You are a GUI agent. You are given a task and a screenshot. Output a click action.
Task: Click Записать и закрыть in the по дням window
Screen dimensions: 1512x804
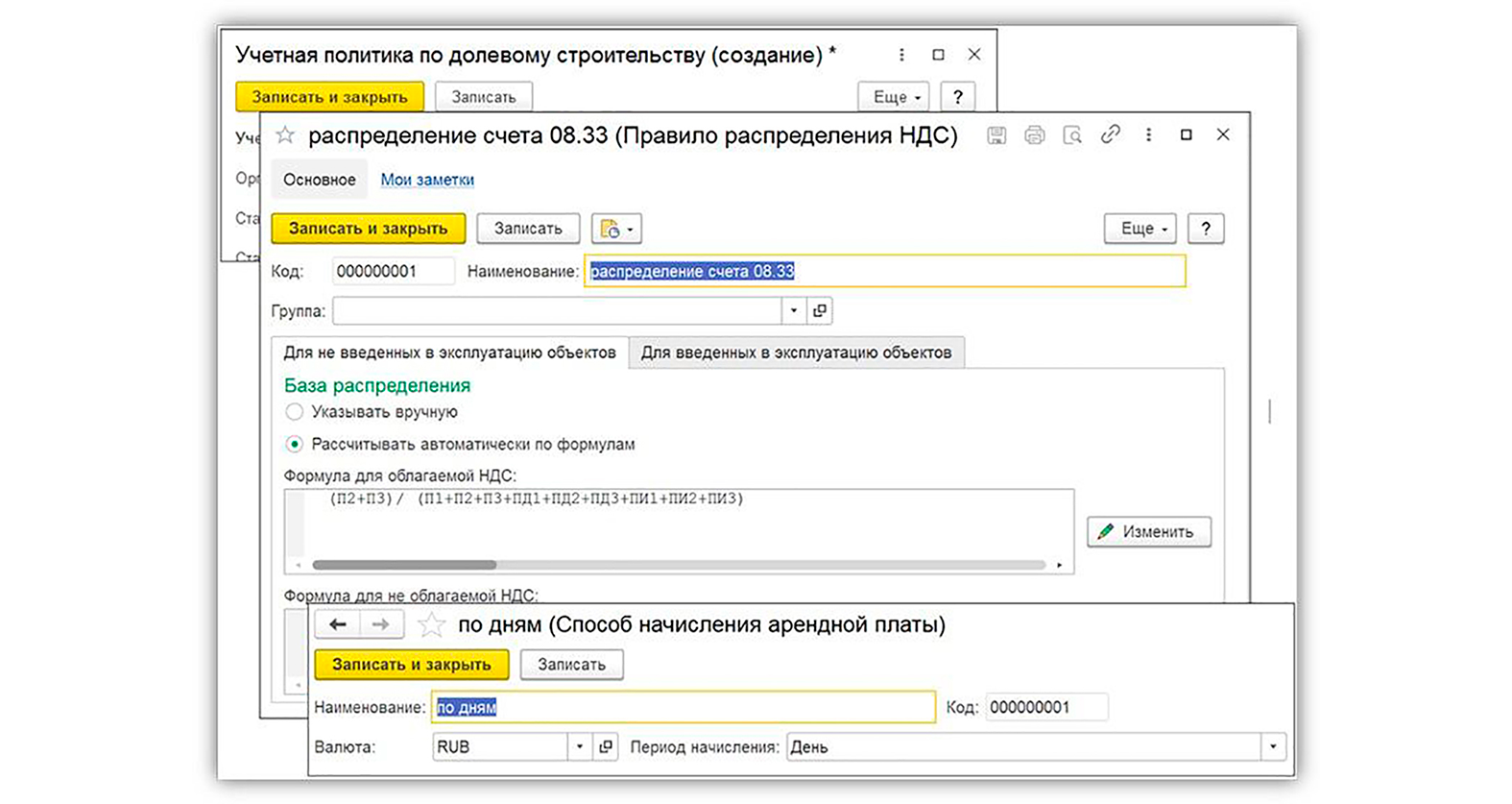412,665
